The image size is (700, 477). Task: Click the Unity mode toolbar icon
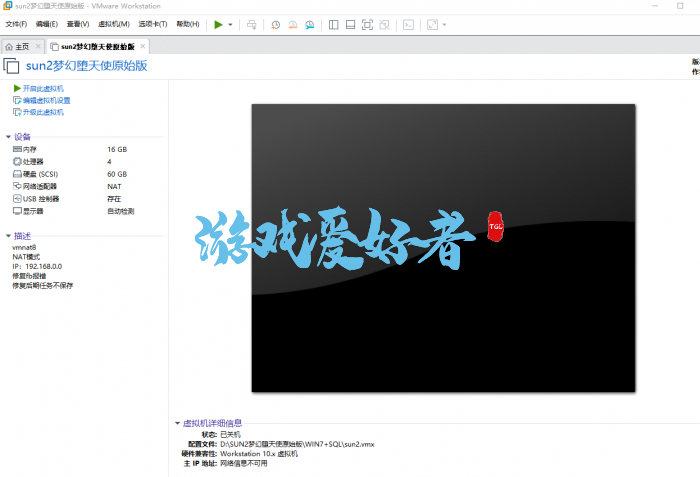[384, 25]
